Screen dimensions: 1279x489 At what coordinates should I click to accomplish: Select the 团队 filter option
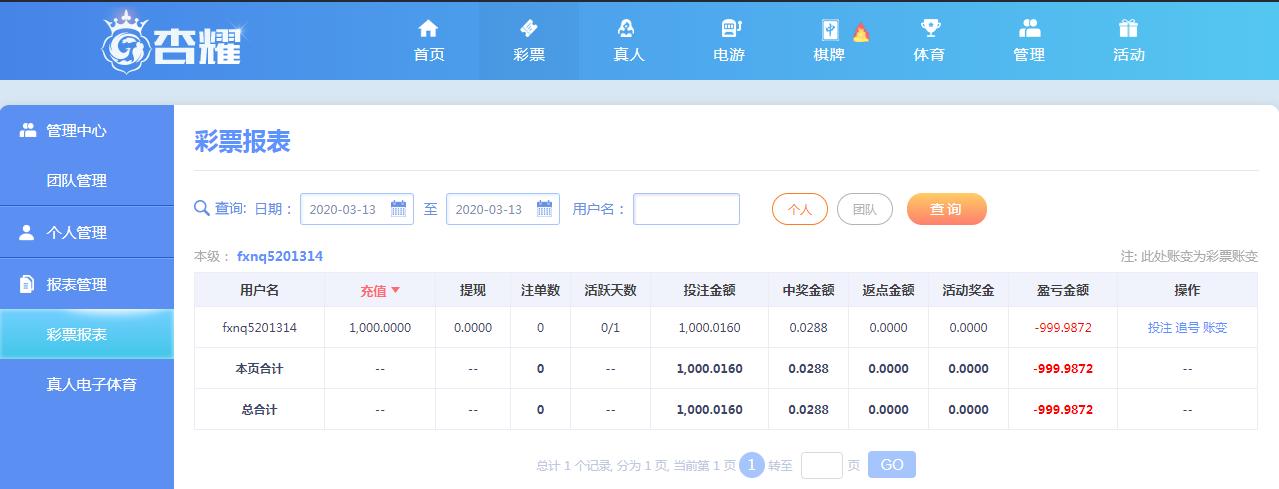(x=865, y=209)
